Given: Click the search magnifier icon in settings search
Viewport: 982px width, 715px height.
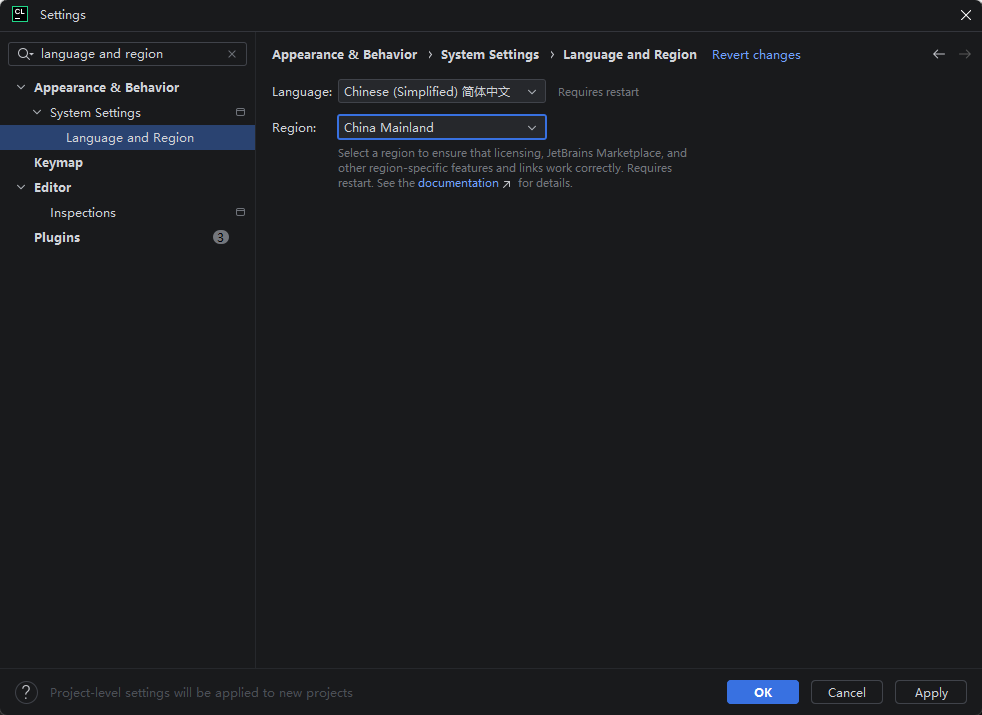Looking at the screenshot, I should click(25, 54).
